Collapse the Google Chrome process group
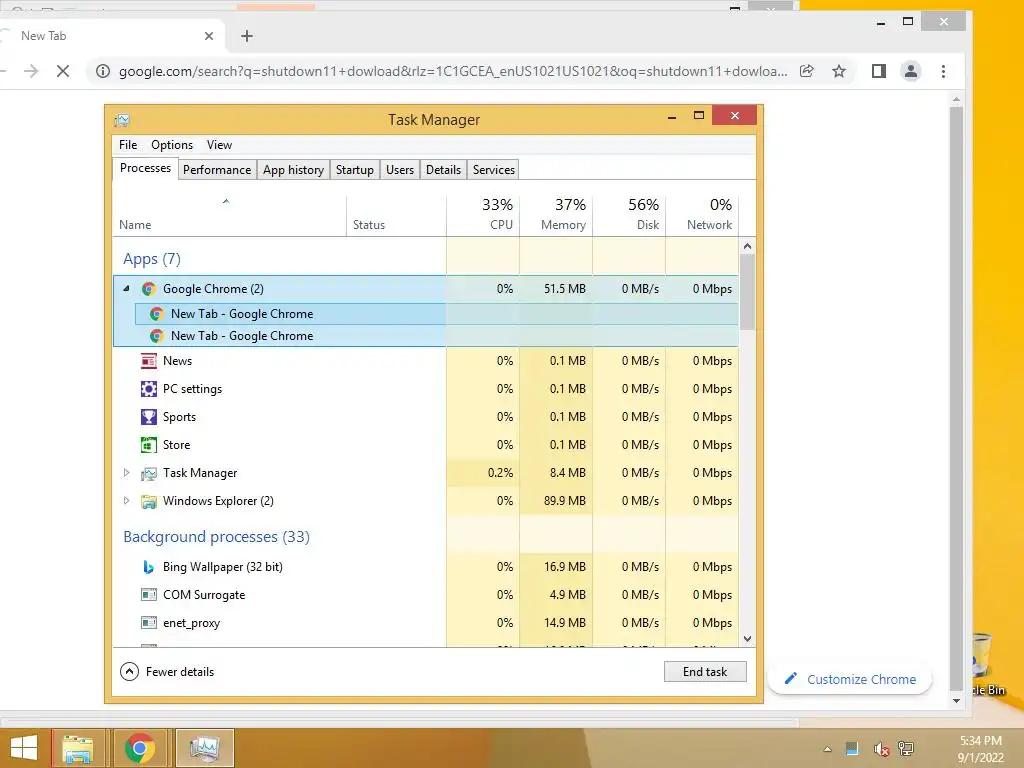This screenshot has width=1024, height=768. (x=127, y=289)
